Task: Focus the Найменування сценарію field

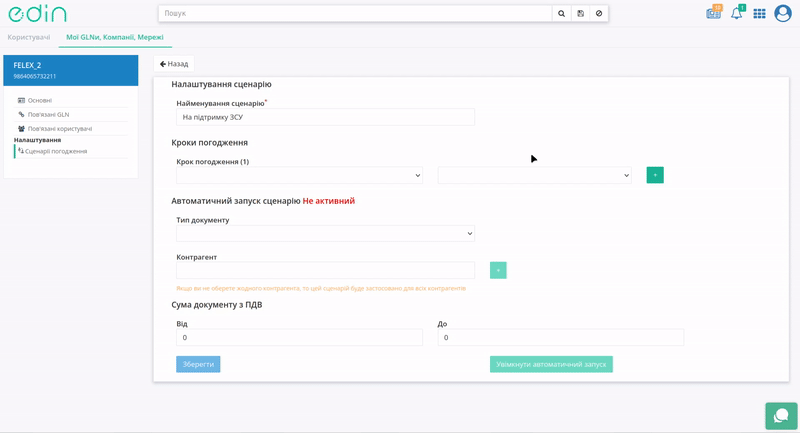Action: pos(326,117)
